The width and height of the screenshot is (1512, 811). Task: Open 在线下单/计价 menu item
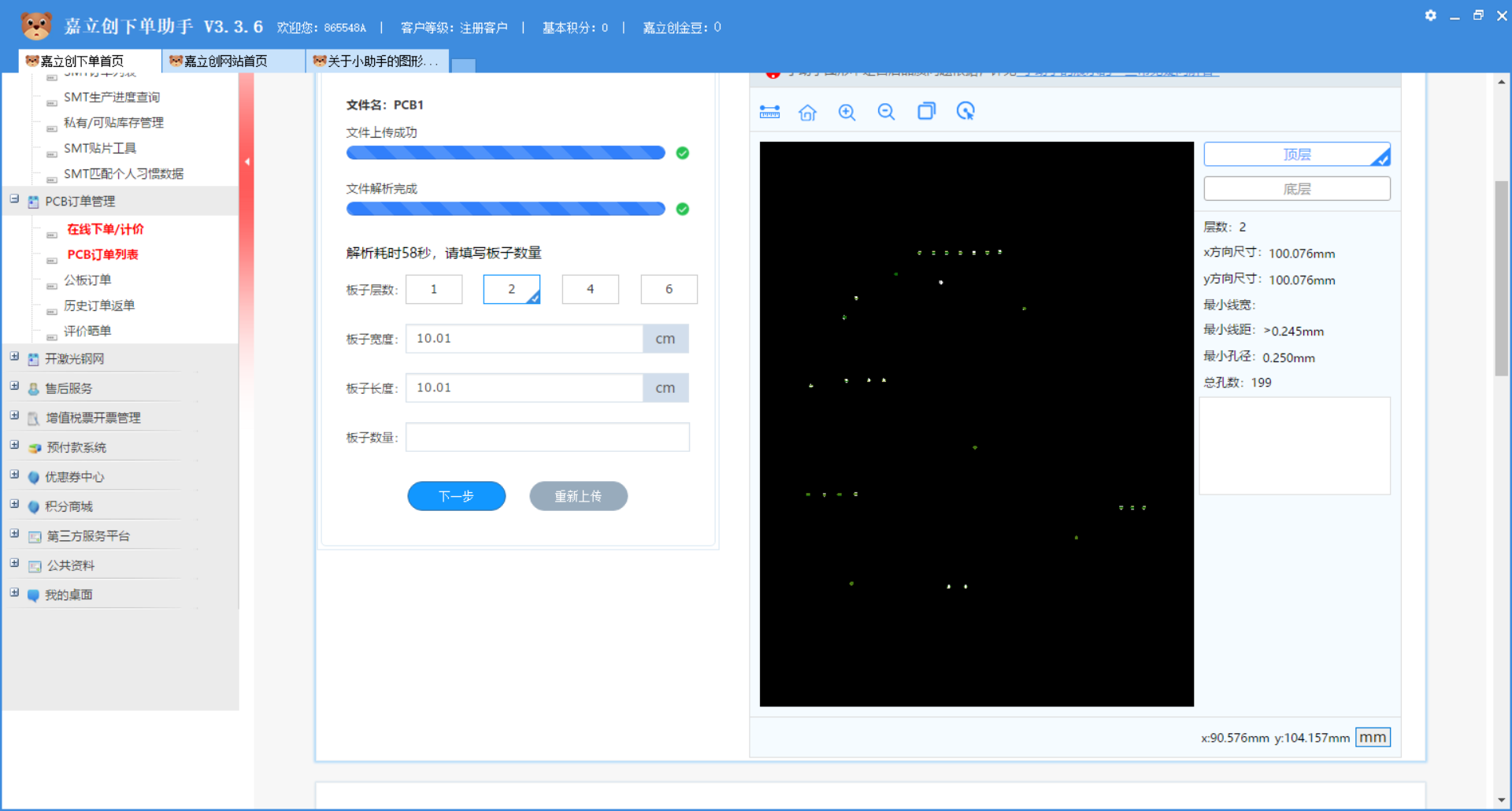point(106,229)
